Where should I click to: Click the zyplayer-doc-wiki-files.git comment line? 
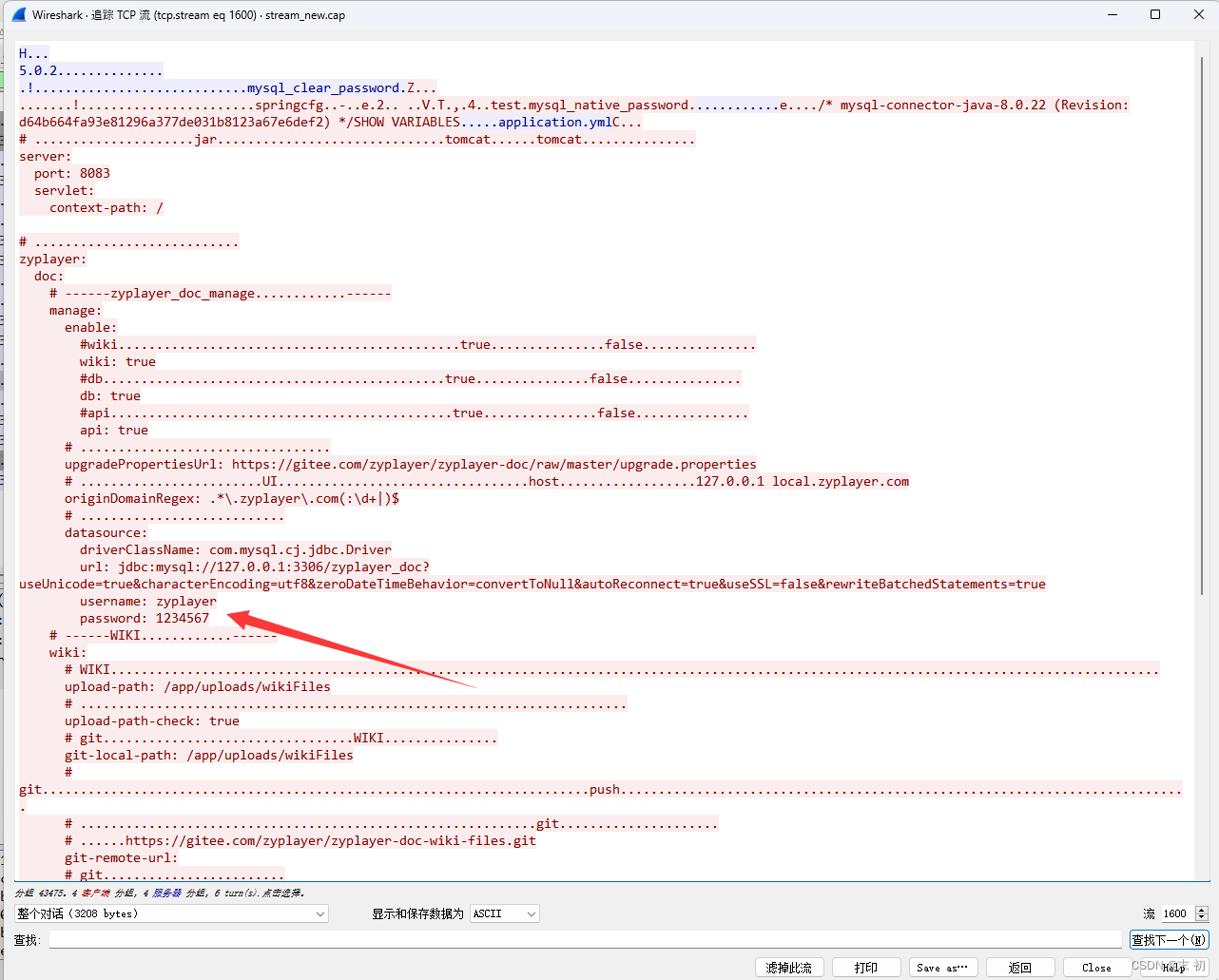pyautogui.click(x=300, y=840)
